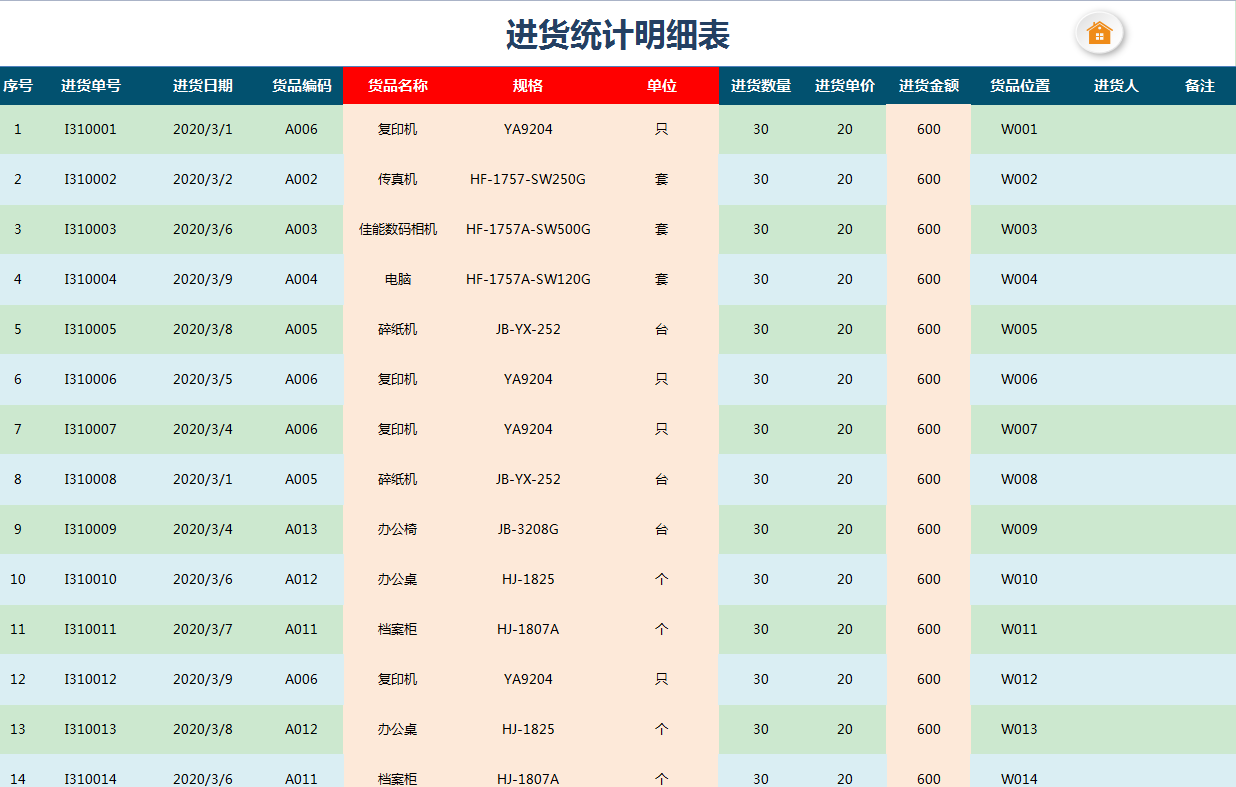
Task: Select spec cell HF-1757A-SW500G
Action: [528, 229]
